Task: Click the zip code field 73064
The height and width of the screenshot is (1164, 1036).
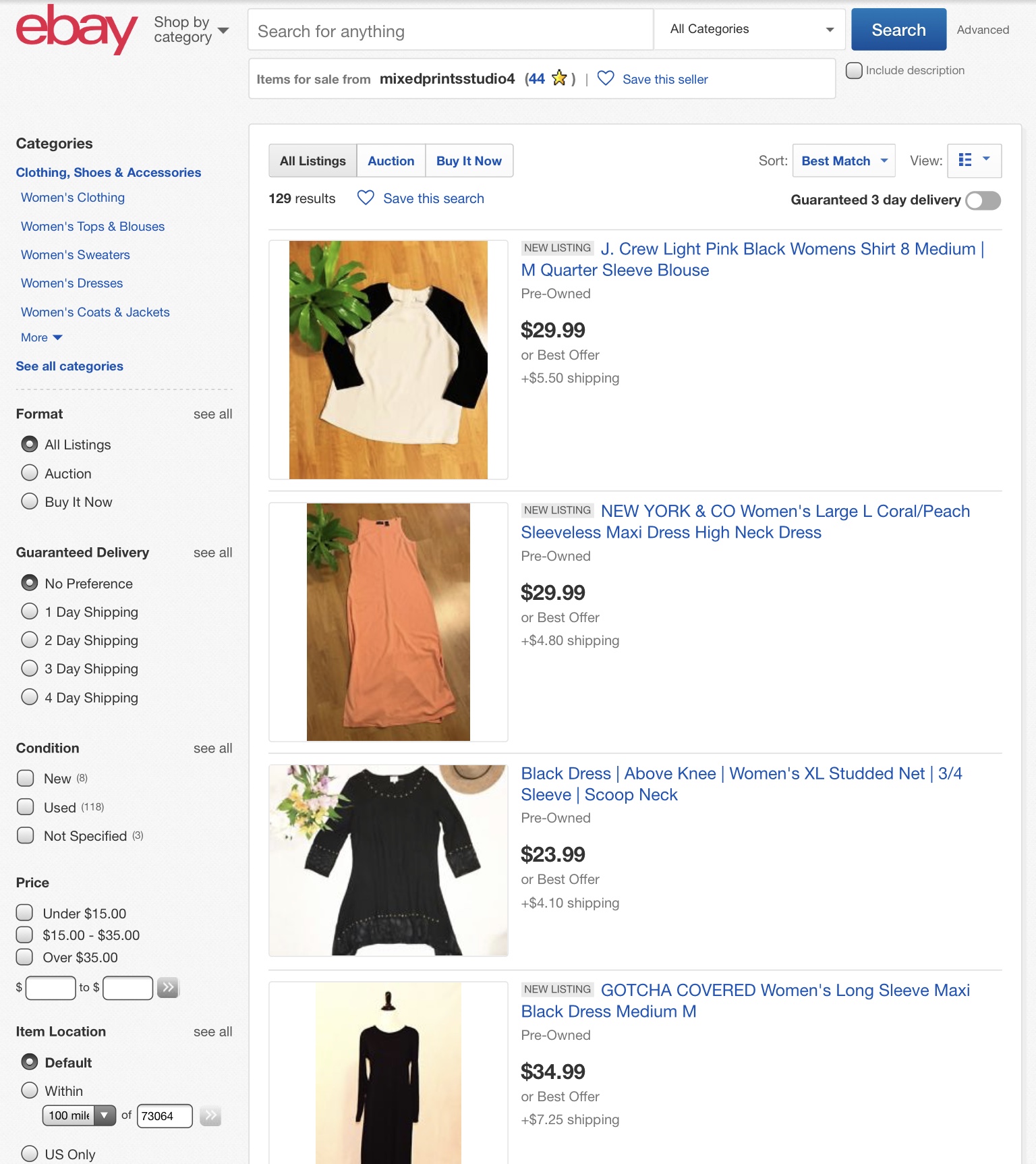Action: click(165, 1115)
